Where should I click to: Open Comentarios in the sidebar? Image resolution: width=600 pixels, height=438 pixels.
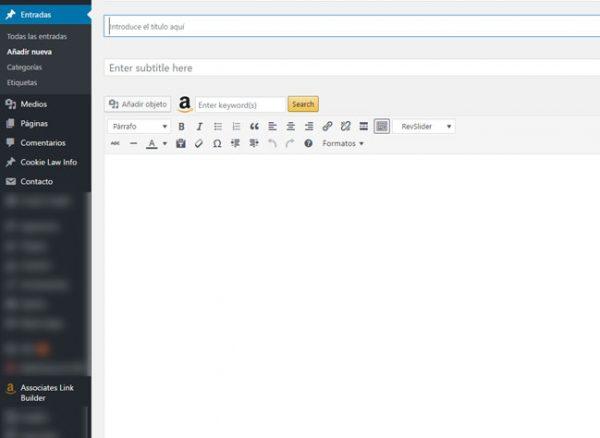tap(45, 143)
